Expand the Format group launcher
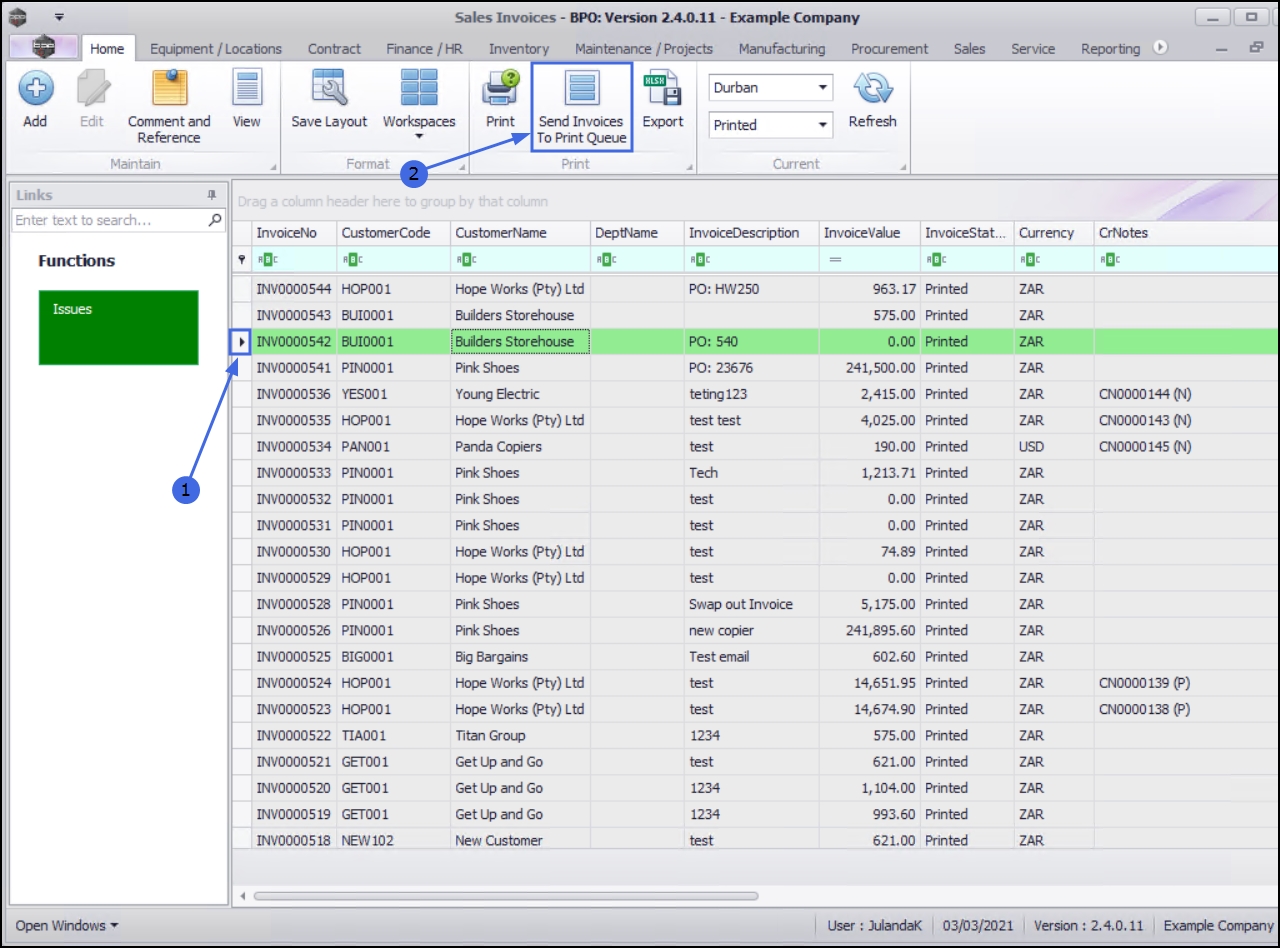Viewport: 1280px width, 948px height. 463,166
